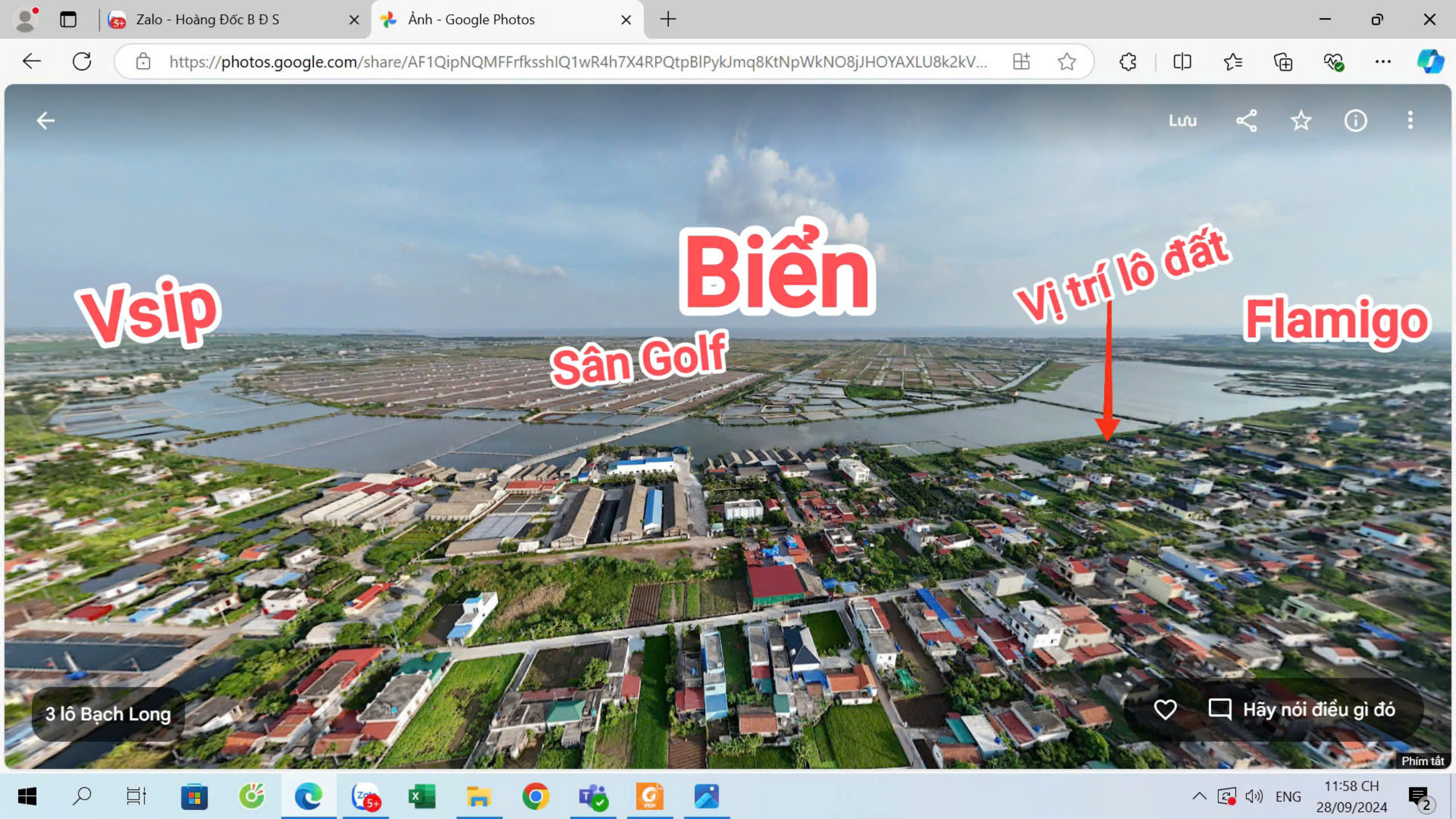Open Edge Copilot sidebar icon
1456x819 pixels.
pyautogui.click(x=1430, y=61)
